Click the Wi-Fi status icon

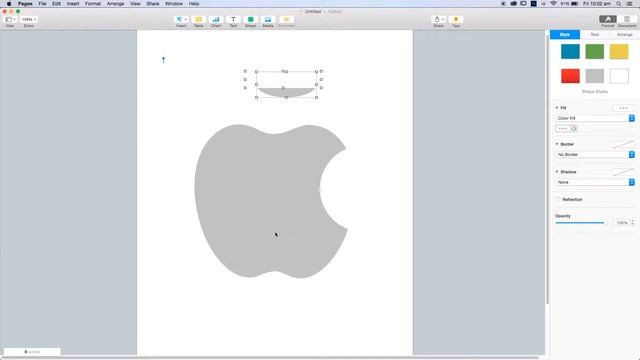[x=553, y=4]
